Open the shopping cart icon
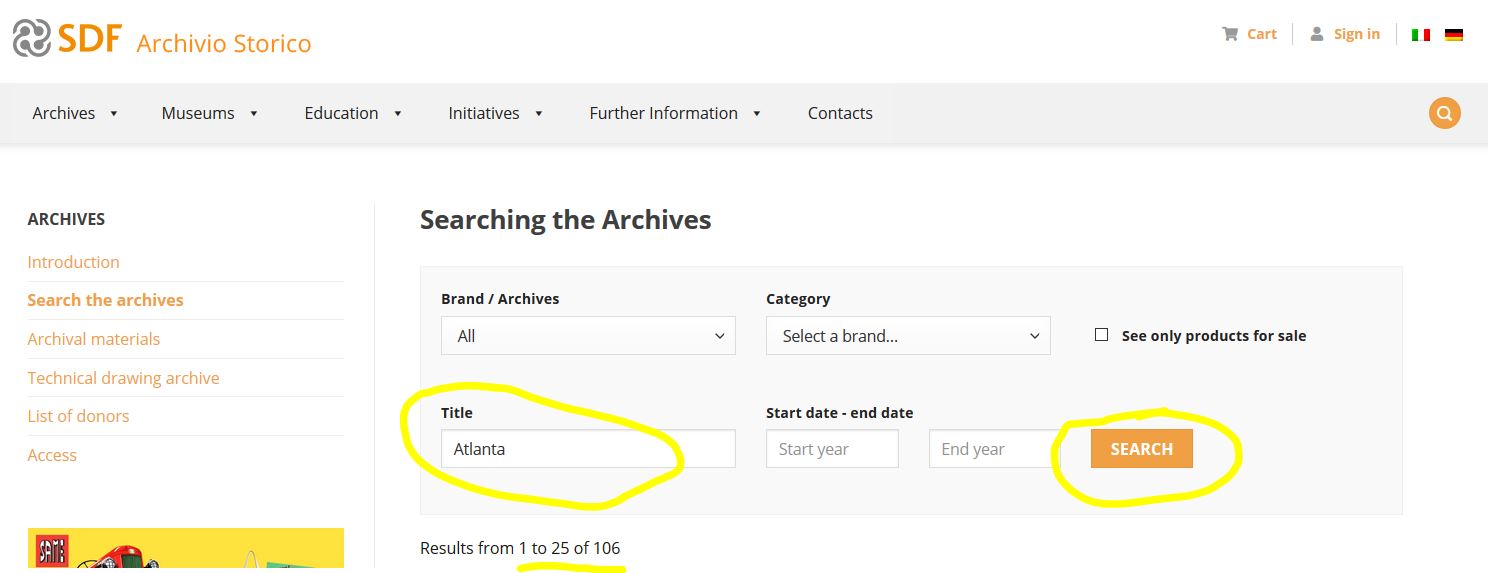 pos(1230,34)
